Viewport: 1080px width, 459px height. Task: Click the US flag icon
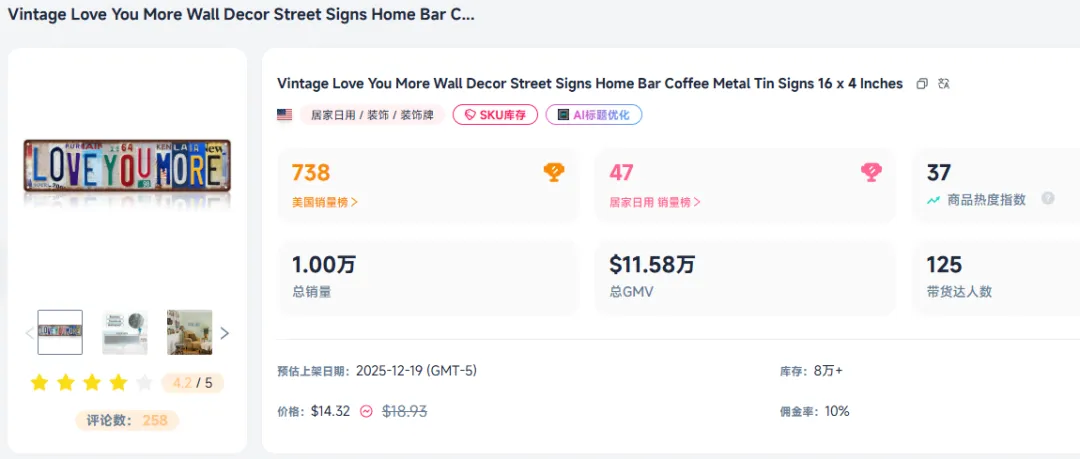pos(285,115)
